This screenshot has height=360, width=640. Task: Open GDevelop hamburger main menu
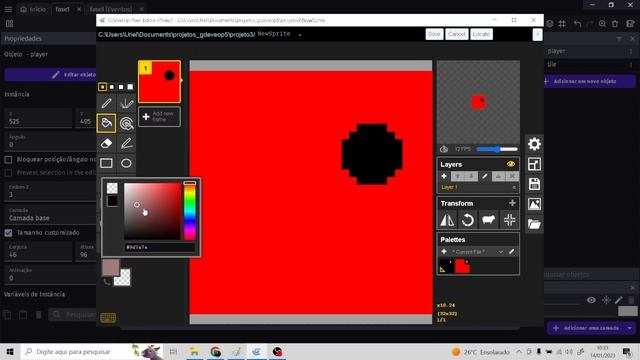point(8,9)
